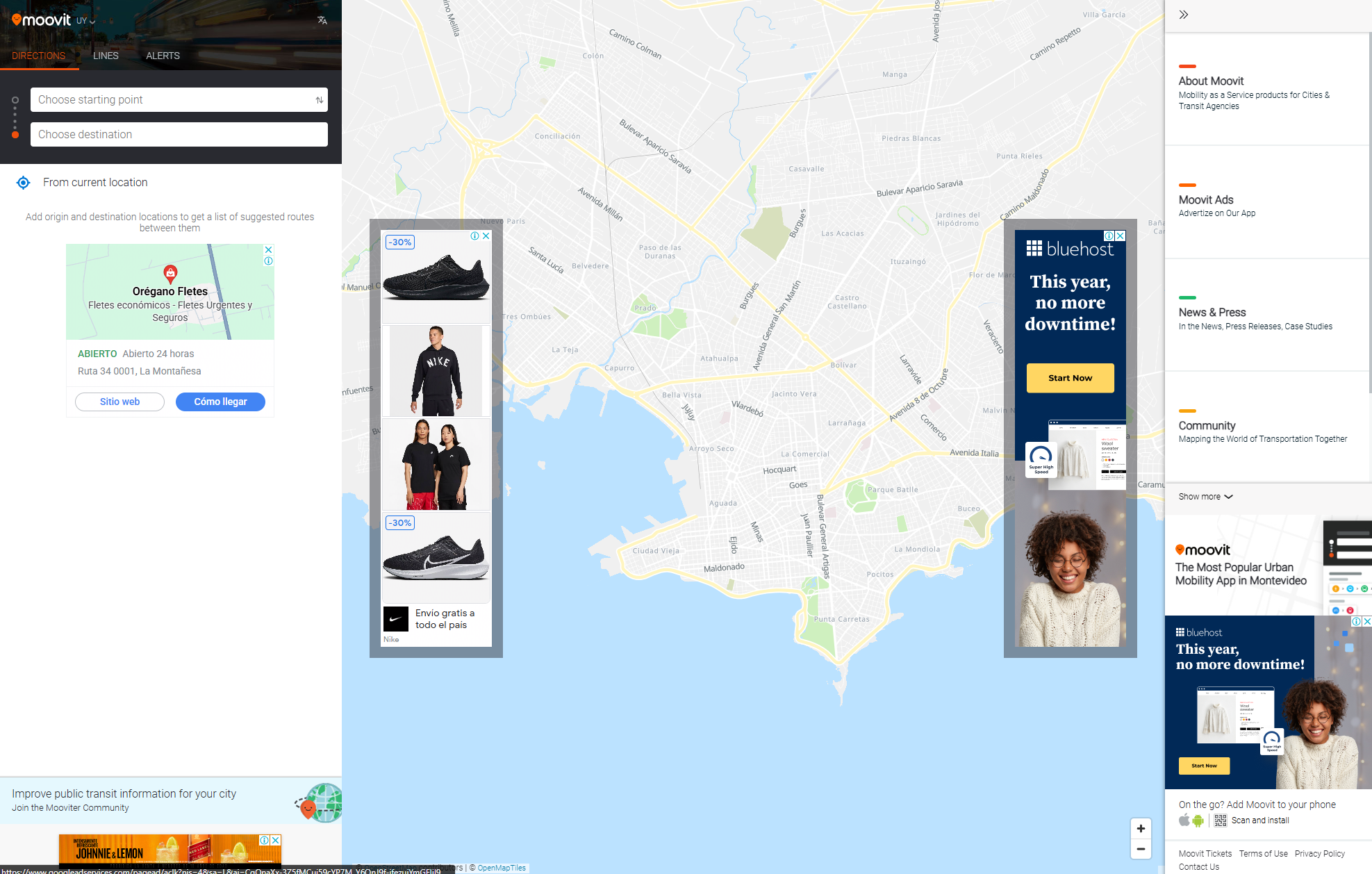Zoom out on the map
The height and width of the screenshot is (874, 1372).
[1141, 849]
